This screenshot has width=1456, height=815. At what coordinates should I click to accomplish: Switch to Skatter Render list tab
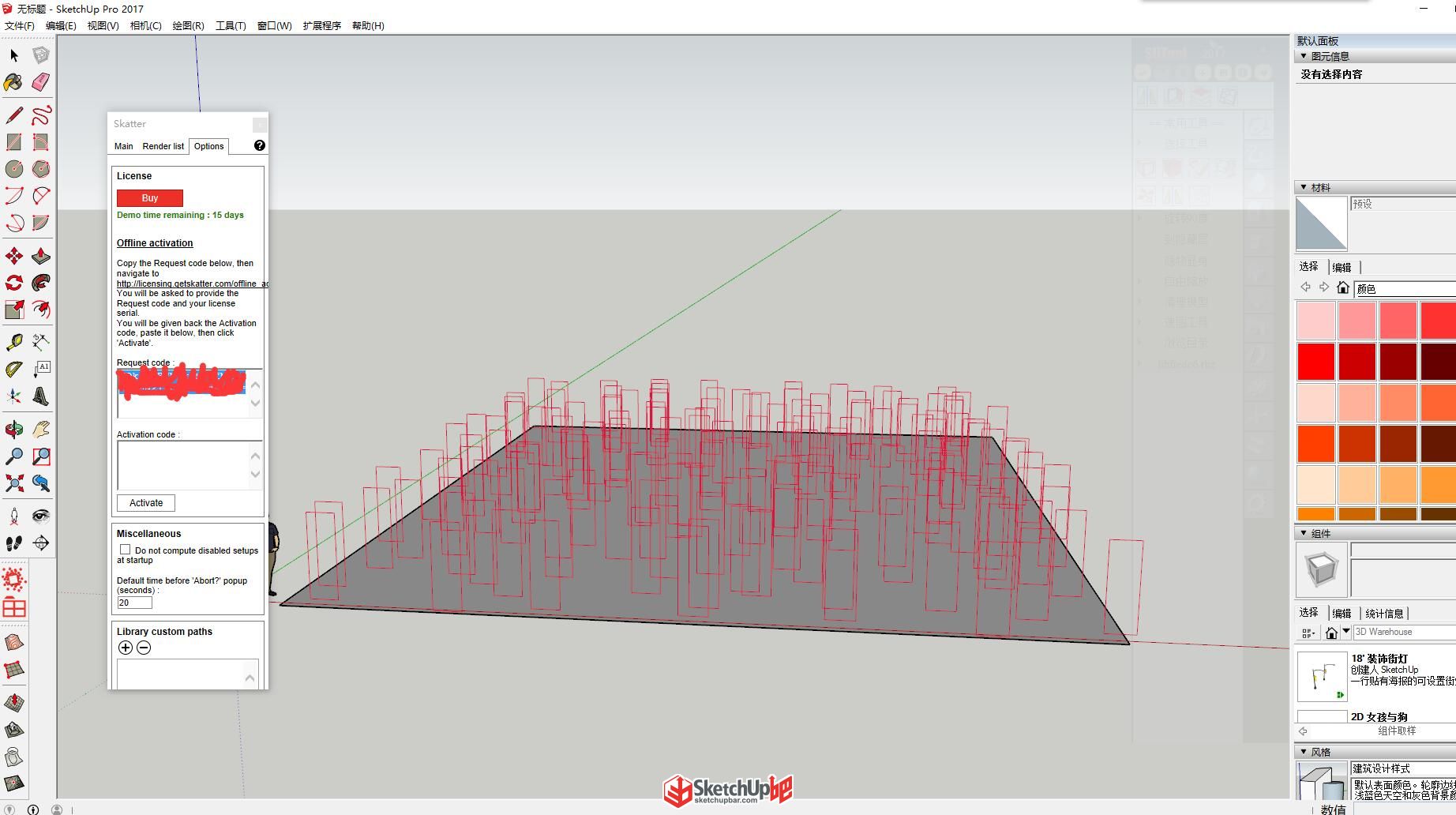[163, 146]
